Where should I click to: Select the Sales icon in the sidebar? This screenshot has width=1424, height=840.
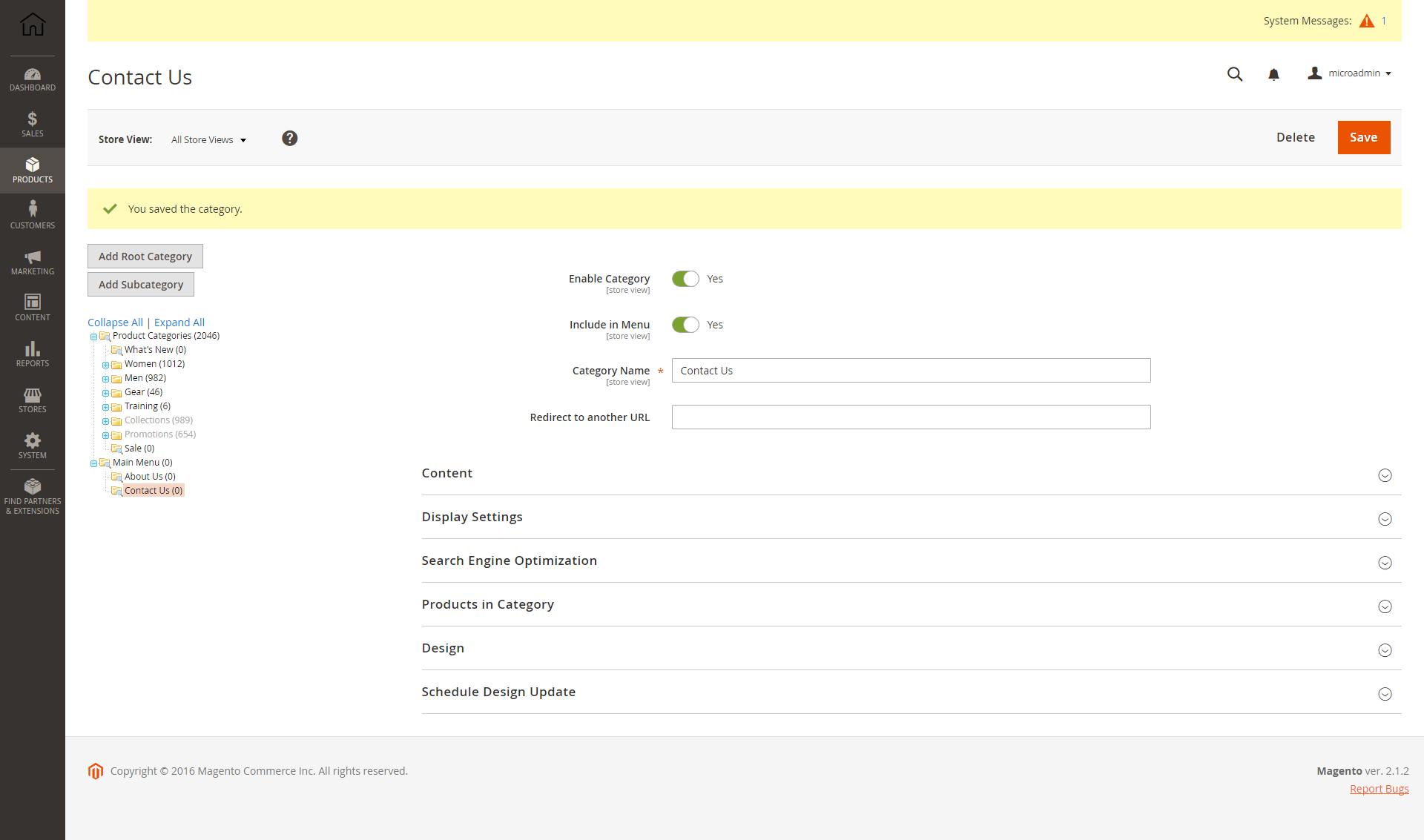pyautogui.click(x=33, y=124)
